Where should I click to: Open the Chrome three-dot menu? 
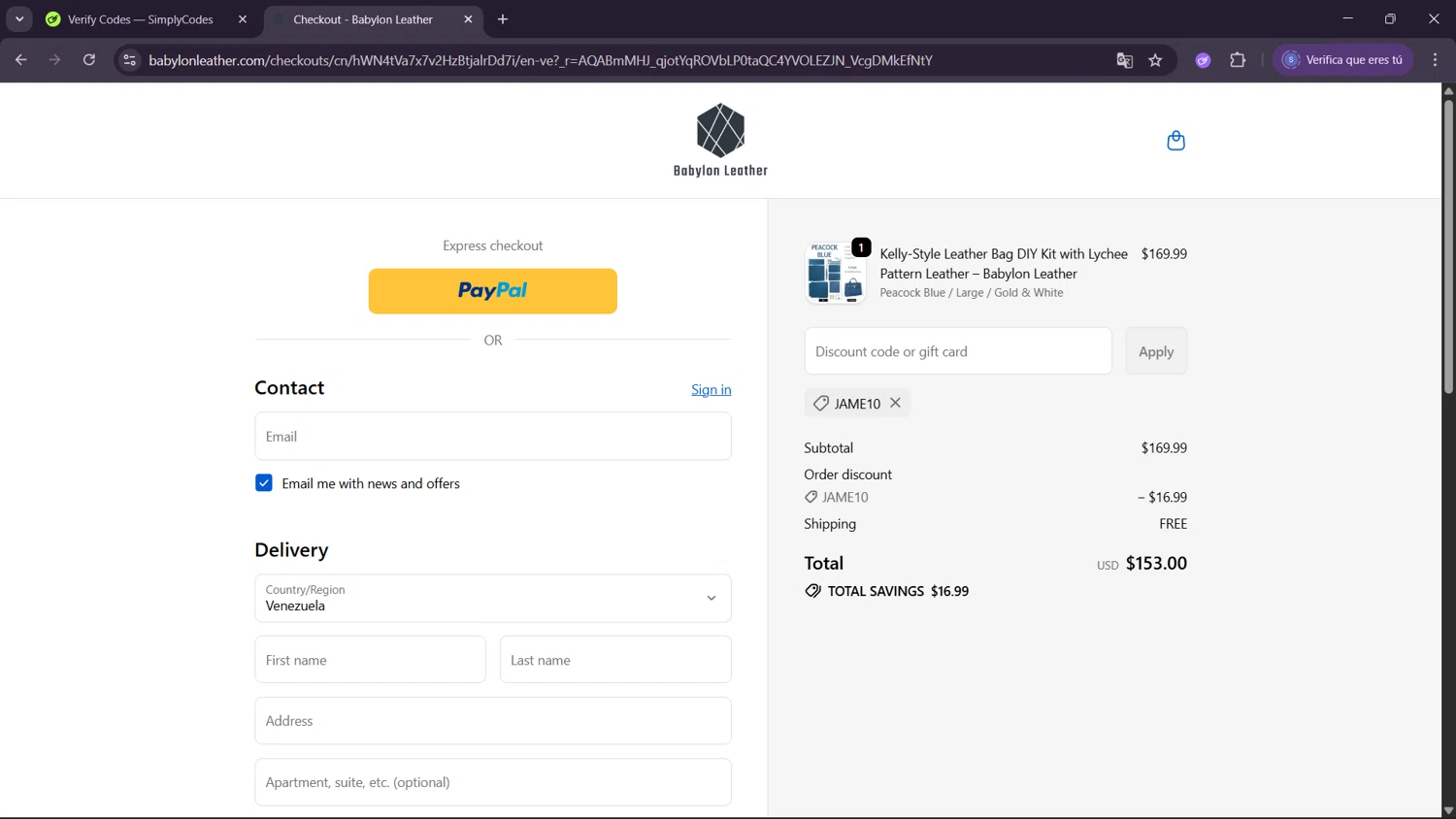1435,60
